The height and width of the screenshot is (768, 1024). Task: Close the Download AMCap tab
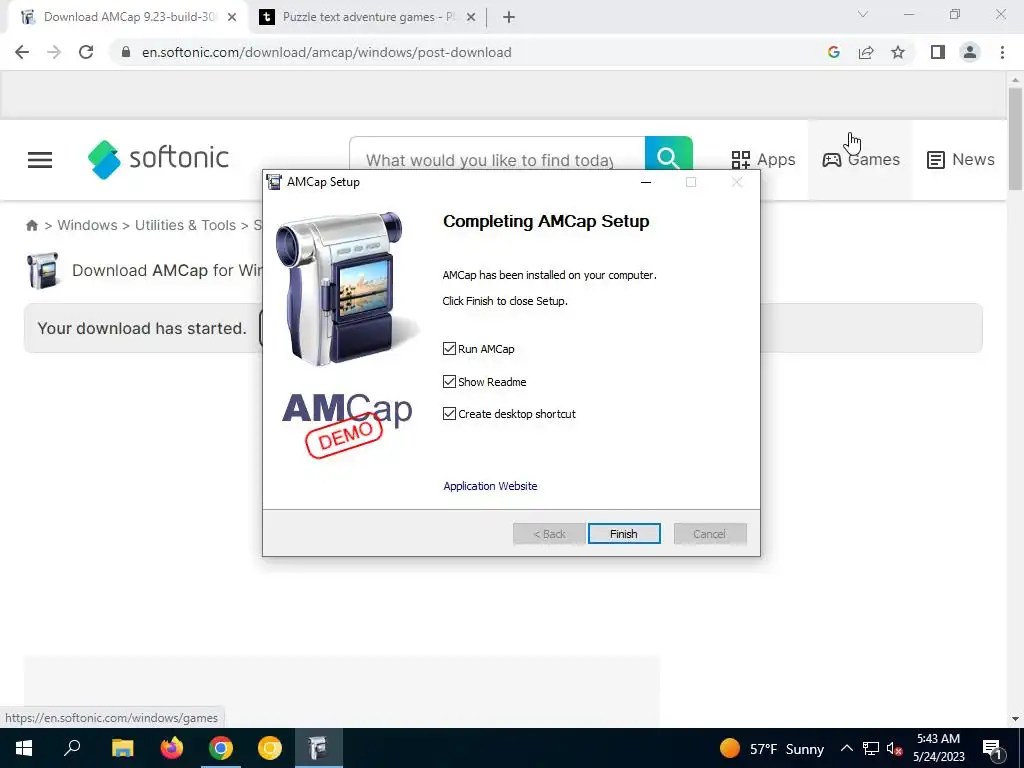click(x=232, y=18)
